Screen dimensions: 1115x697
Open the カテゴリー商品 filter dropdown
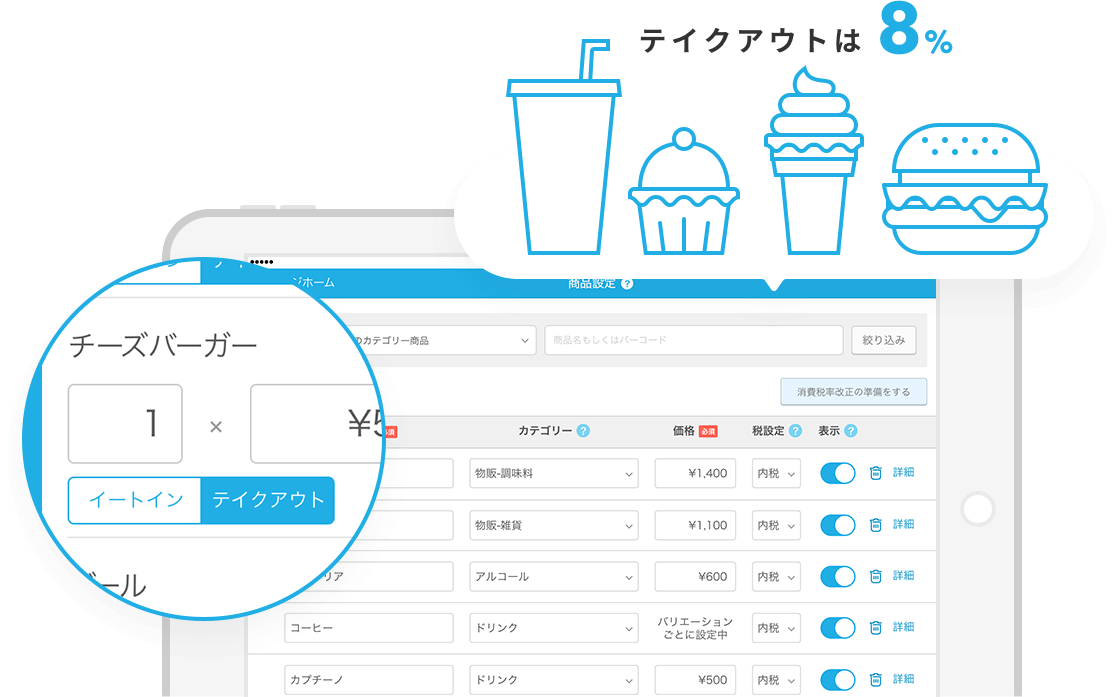[440, 341]
